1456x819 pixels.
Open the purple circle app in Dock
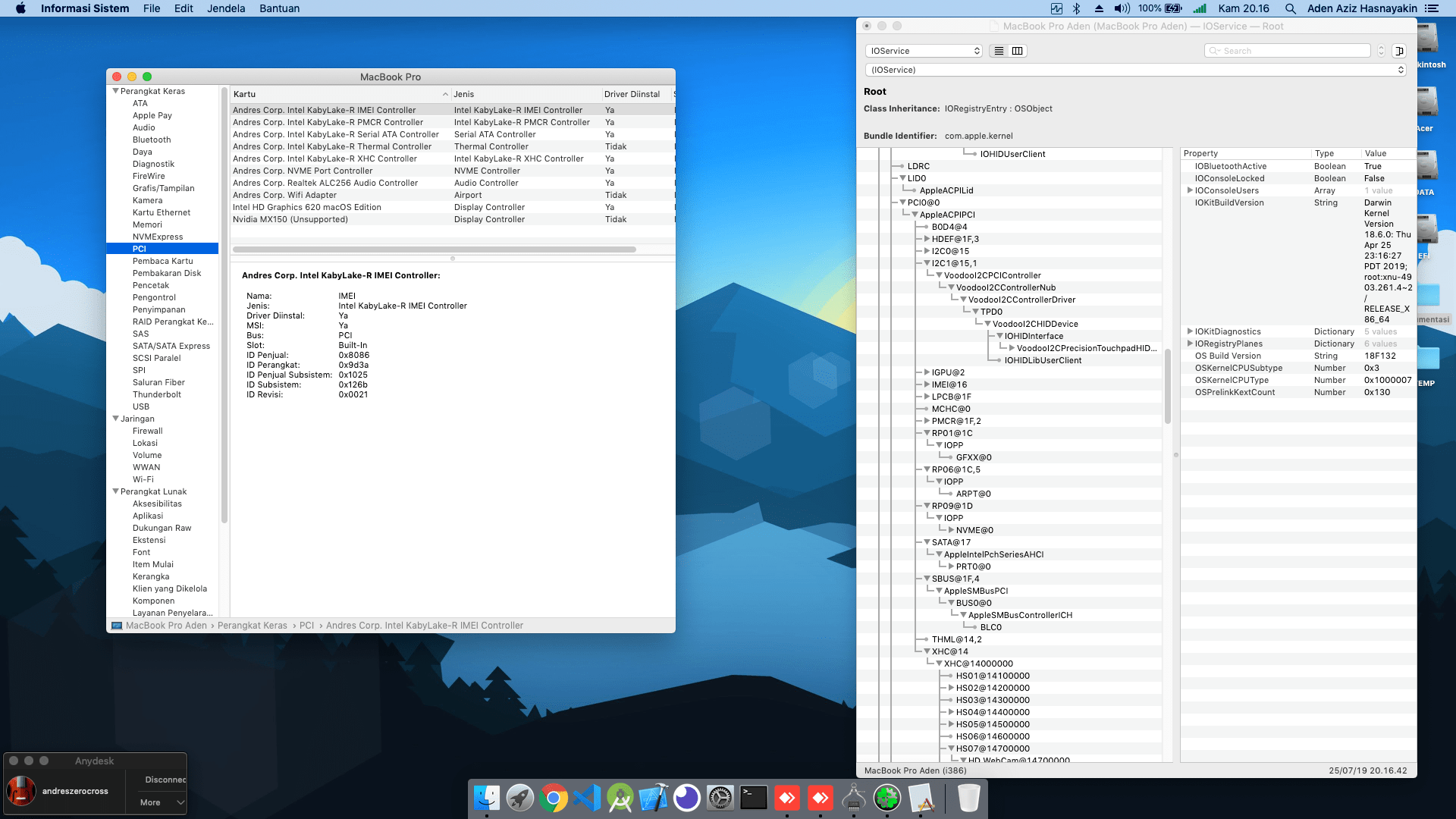tap(687, 798)
